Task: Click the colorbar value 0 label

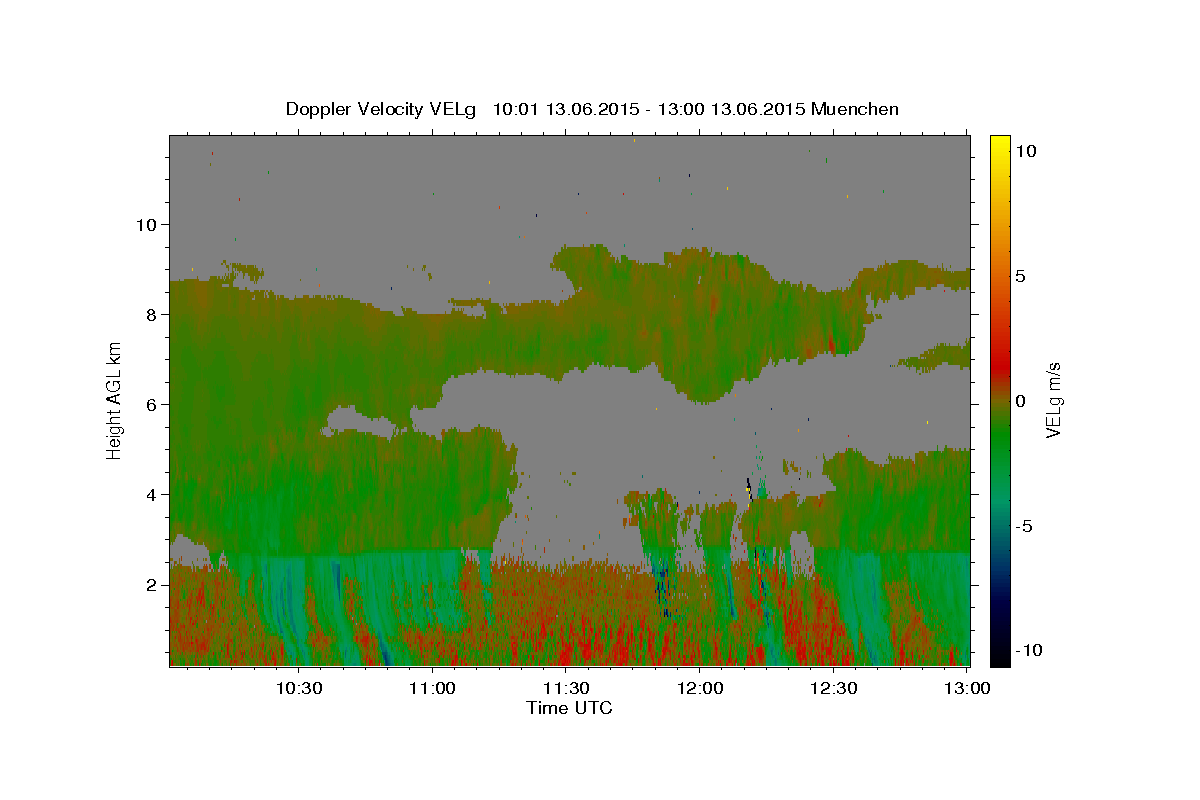Action: pos(1020,400)
